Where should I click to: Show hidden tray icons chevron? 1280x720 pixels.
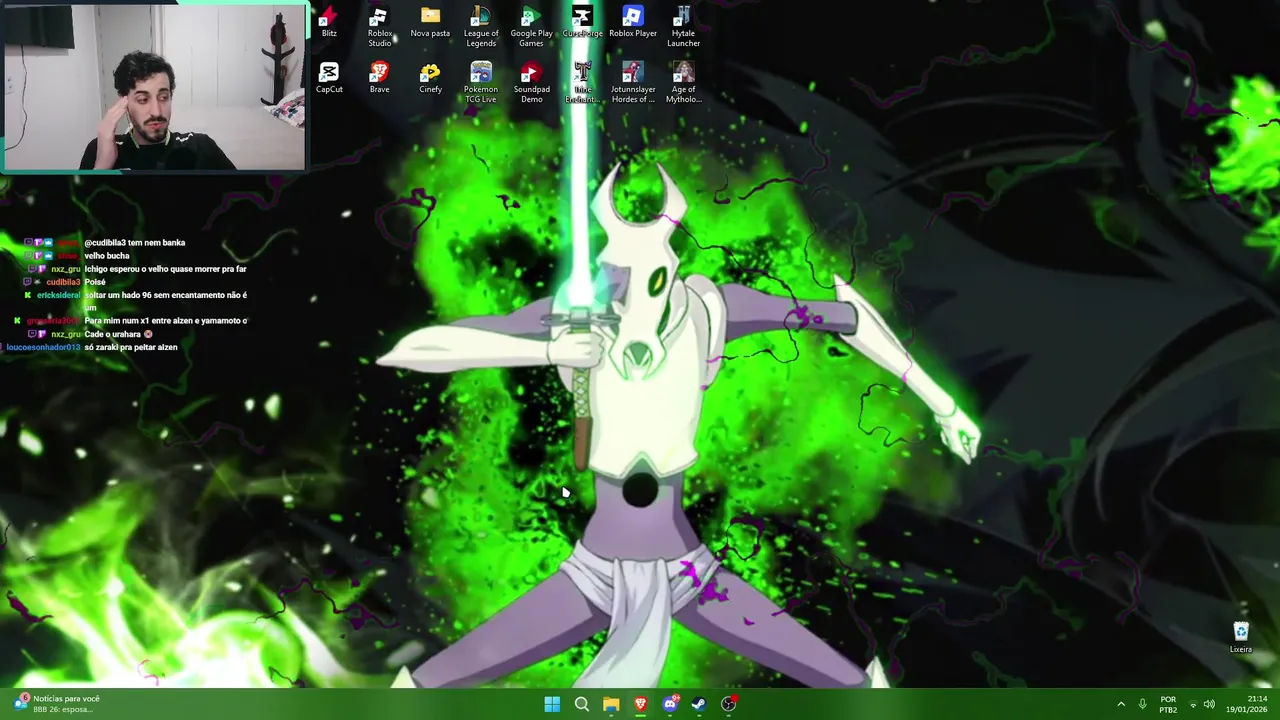pos(1121,704)
